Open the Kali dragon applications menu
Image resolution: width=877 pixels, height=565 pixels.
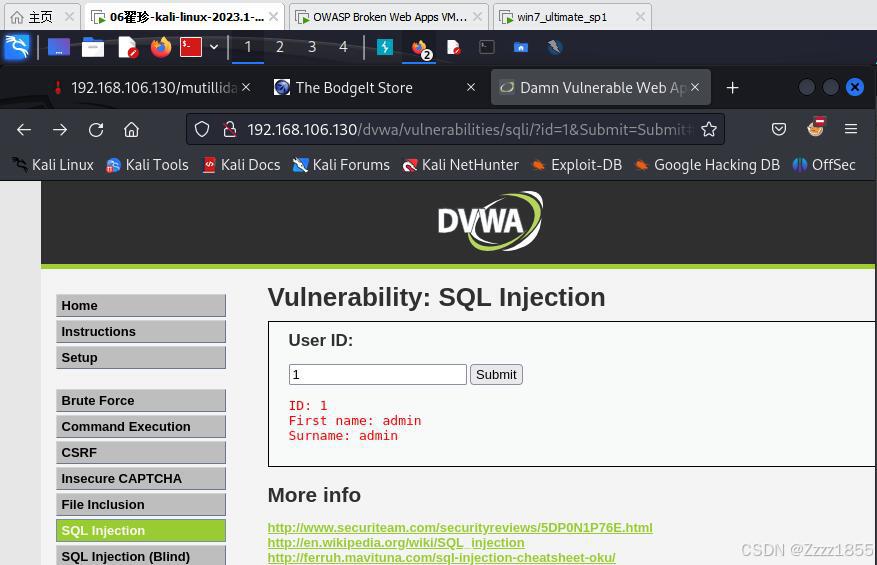pos(17,47)
